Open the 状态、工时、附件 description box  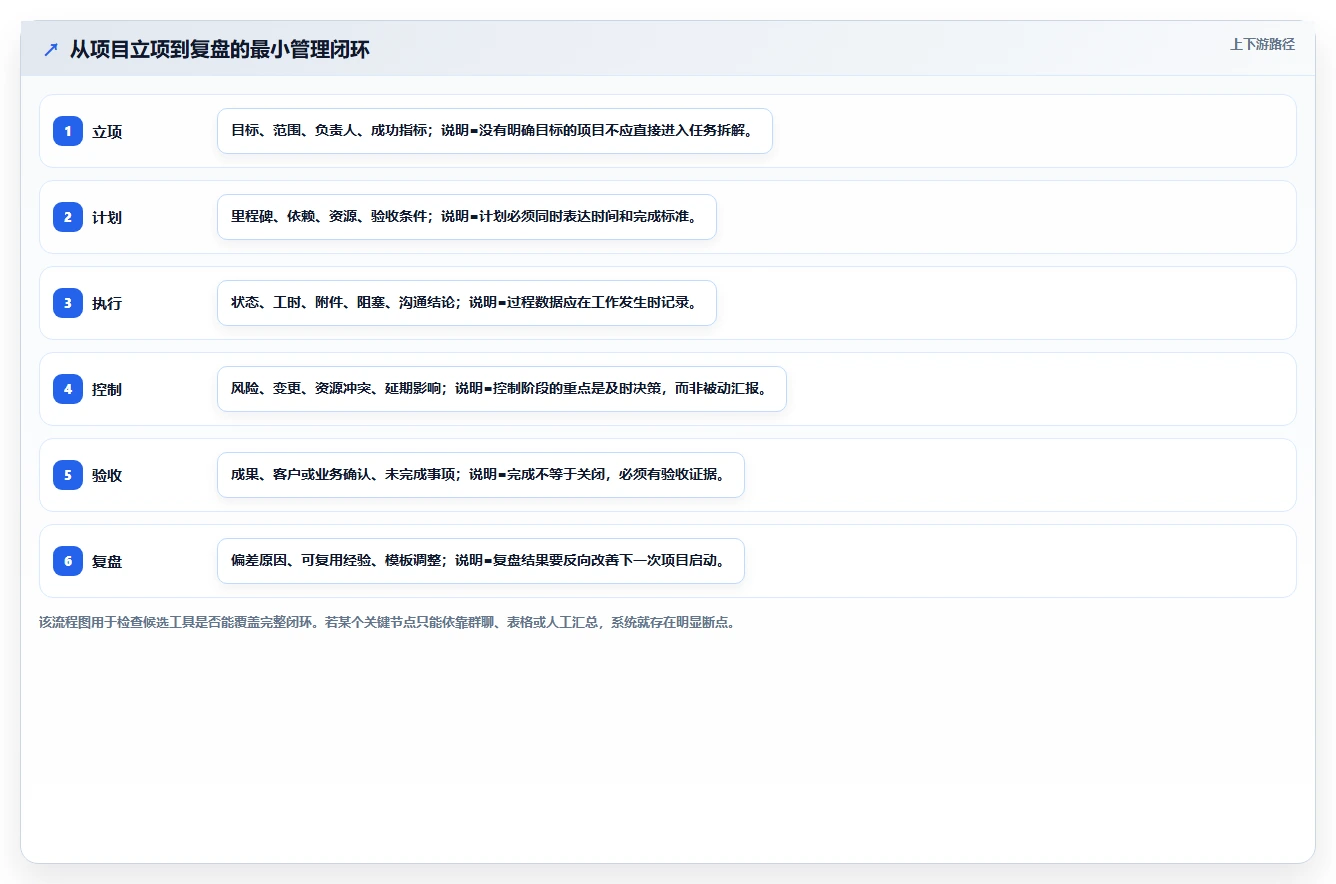[467, 303]
